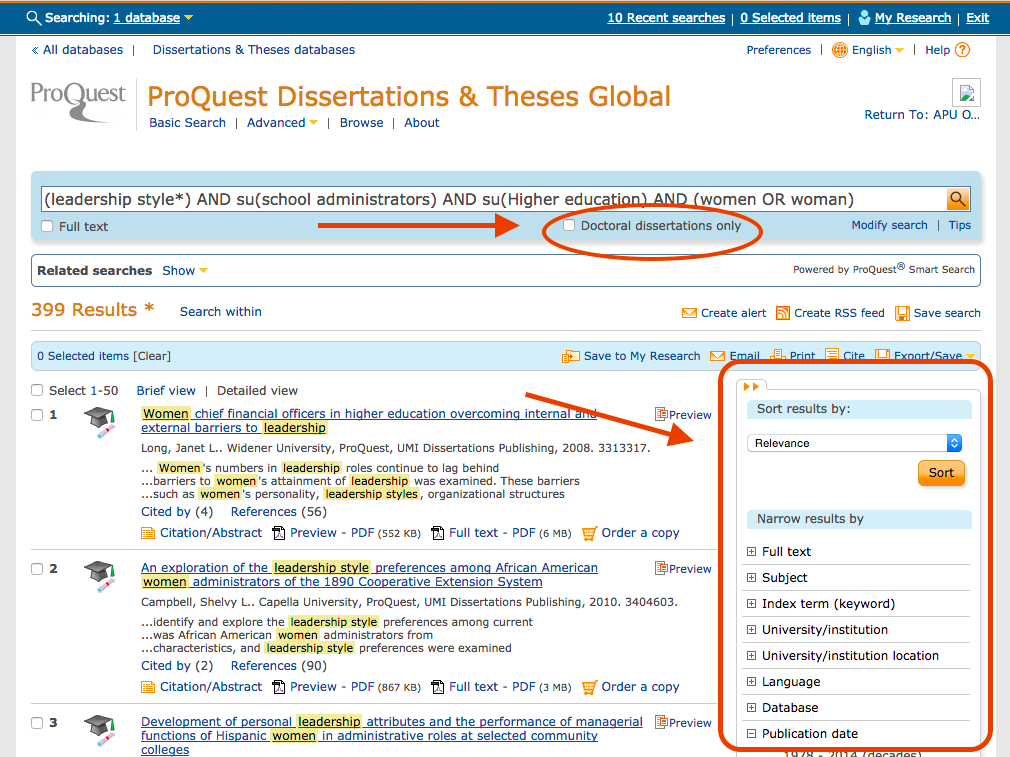Click the Help question mark icon
This screenshot has width=1010, height=757.
[962, 50]
